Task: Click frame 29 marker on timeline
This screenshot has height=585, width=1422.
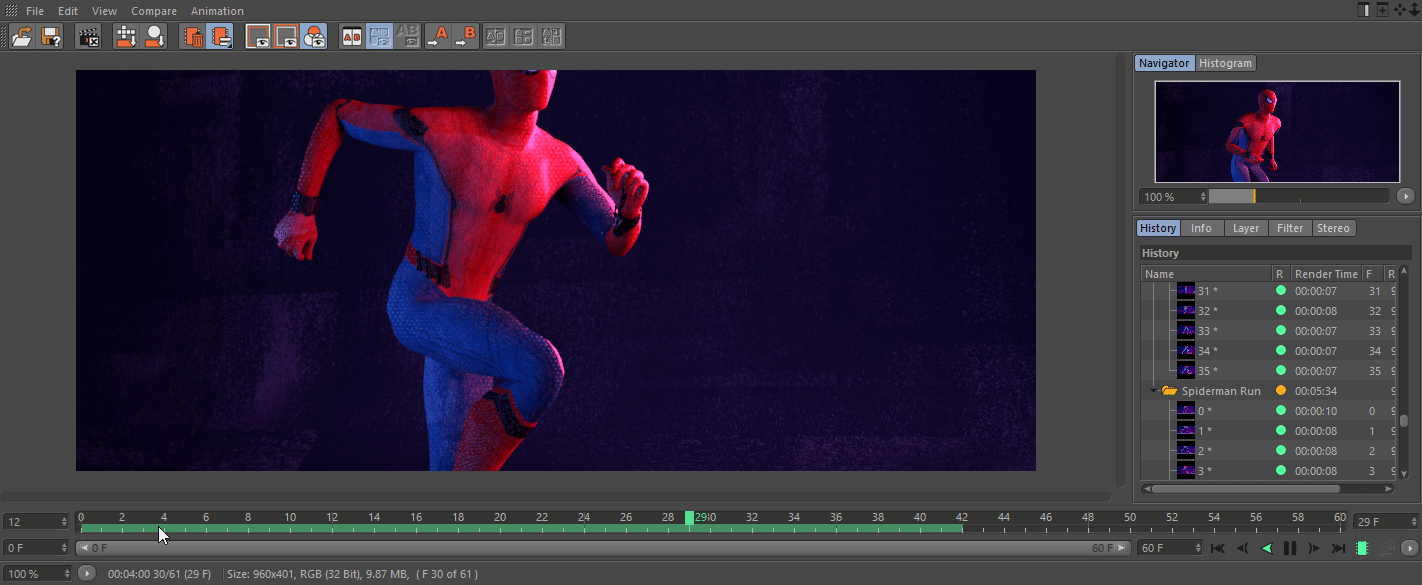Action: (x=690, y=517)
